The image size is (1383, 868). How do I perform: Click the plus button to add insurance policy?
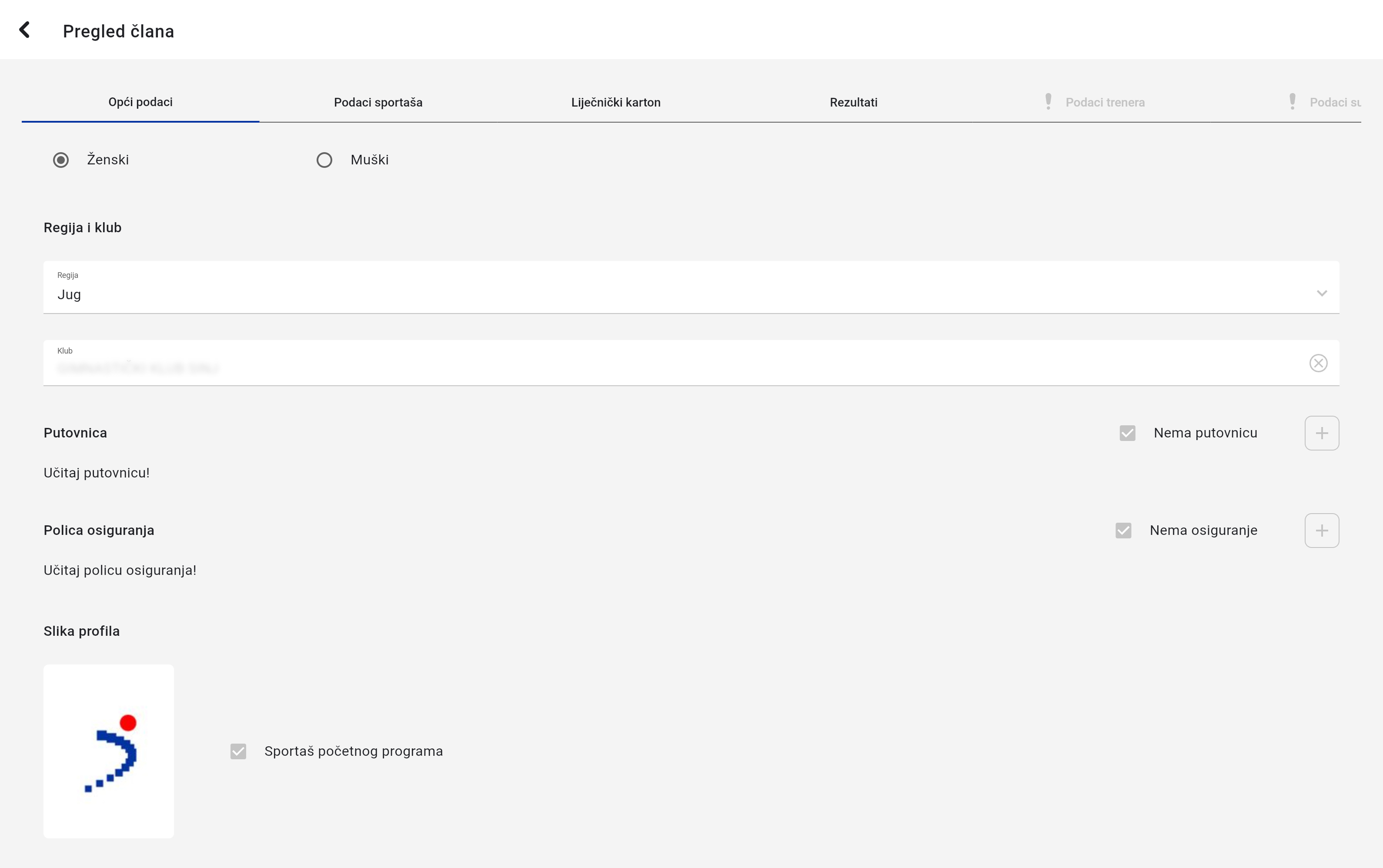point(1322,531)
